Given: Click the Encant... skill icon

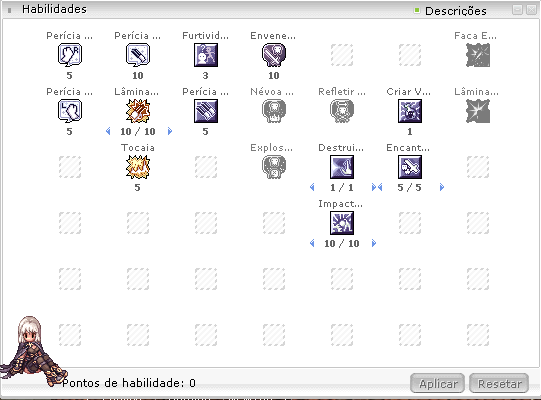Looking at the screenshot, I should (410, 167).
